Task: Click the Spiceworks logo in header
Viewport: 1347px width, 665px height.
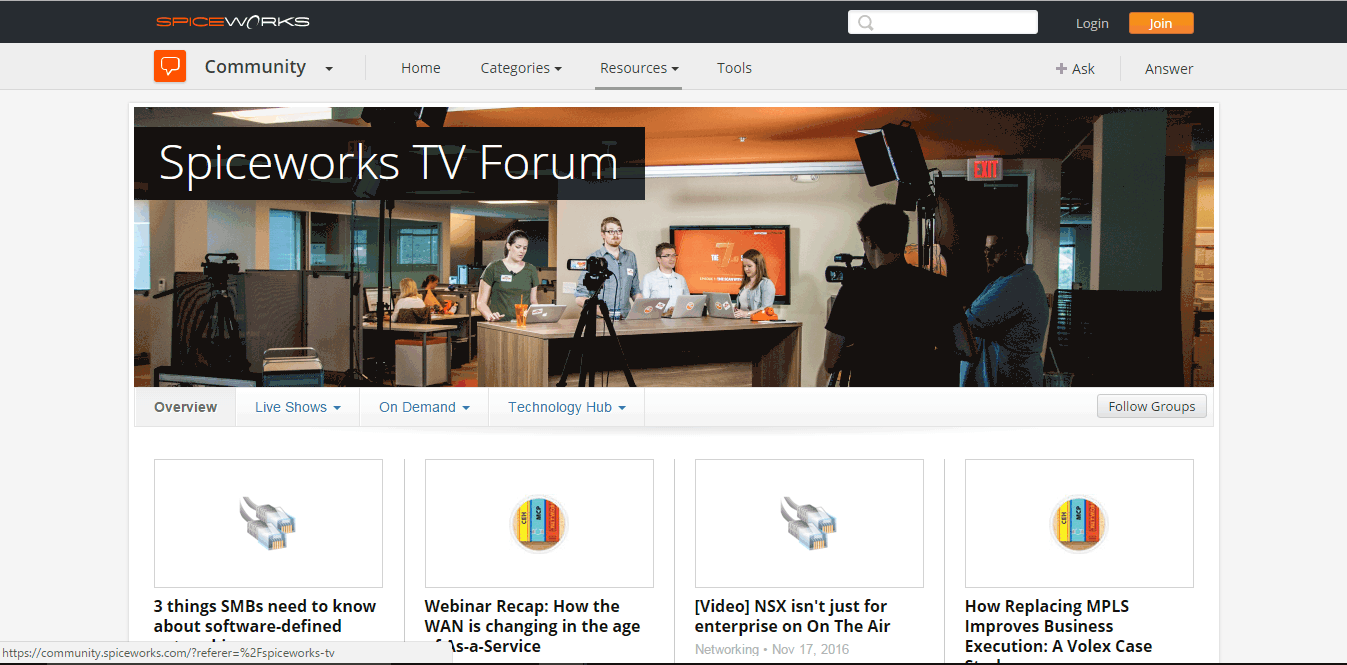Action: (232, 22)
